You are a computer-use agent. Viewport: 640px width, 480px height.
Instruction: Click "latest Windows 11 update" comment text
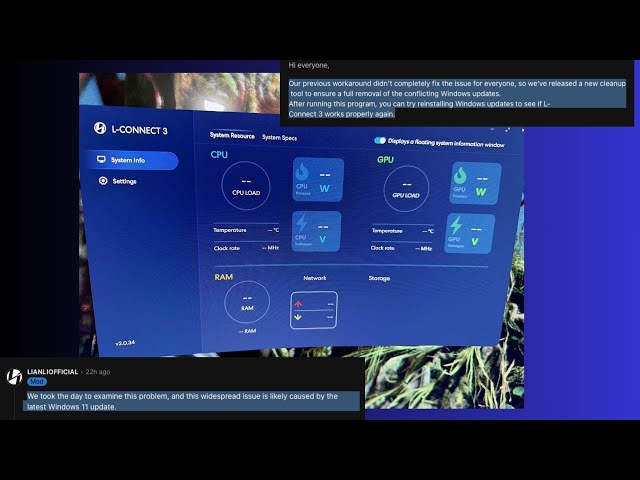(x=71, y=407)
